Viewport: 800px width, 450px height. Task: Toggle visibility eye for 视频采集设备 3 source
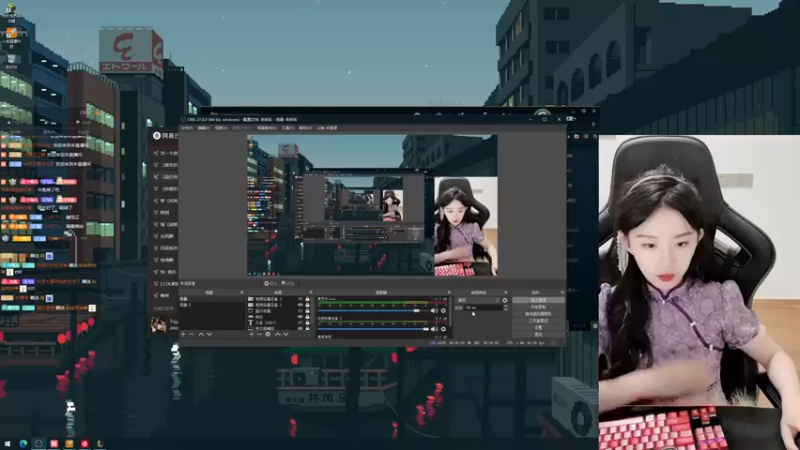[x=300, y=299]
